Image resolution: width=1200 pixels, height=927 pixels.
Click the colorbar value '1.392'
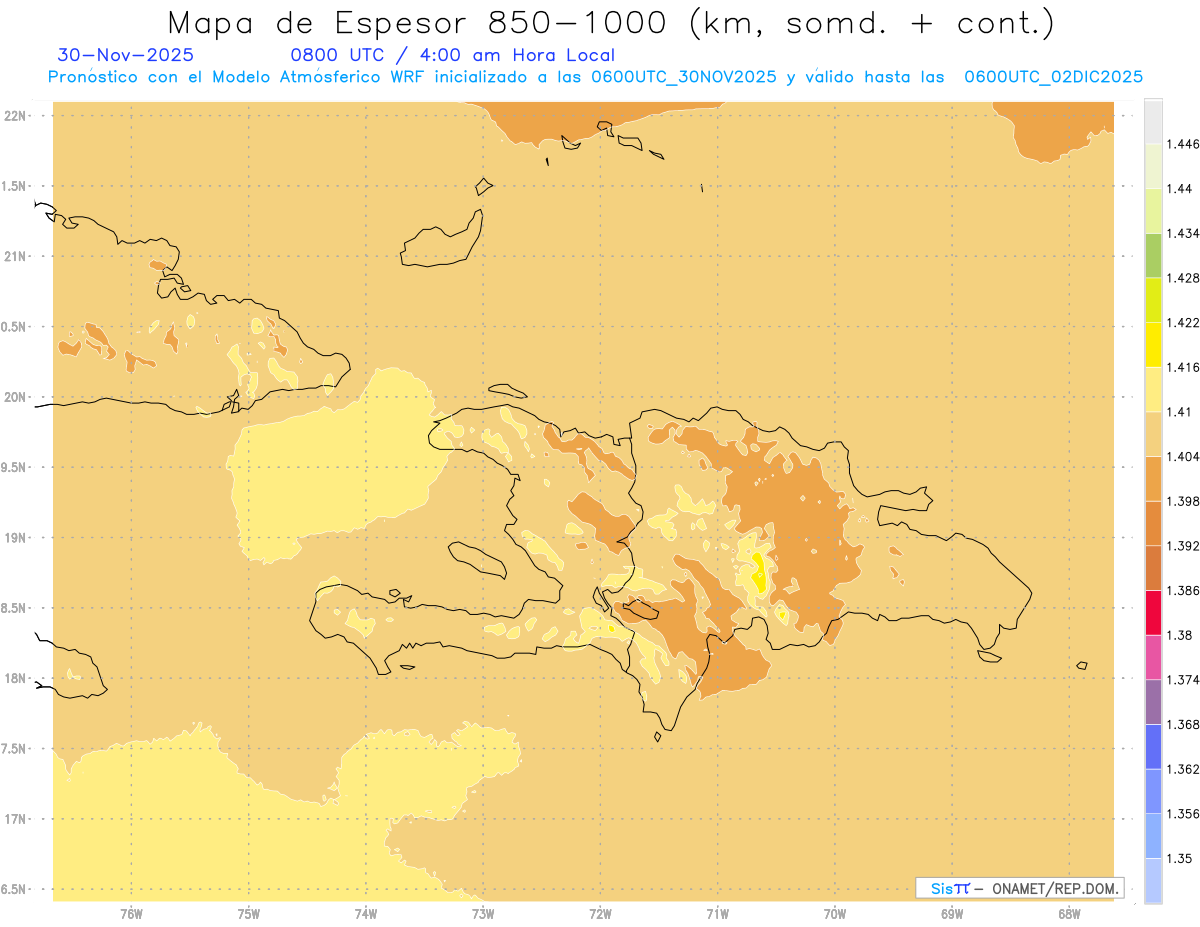[1183, 546]
